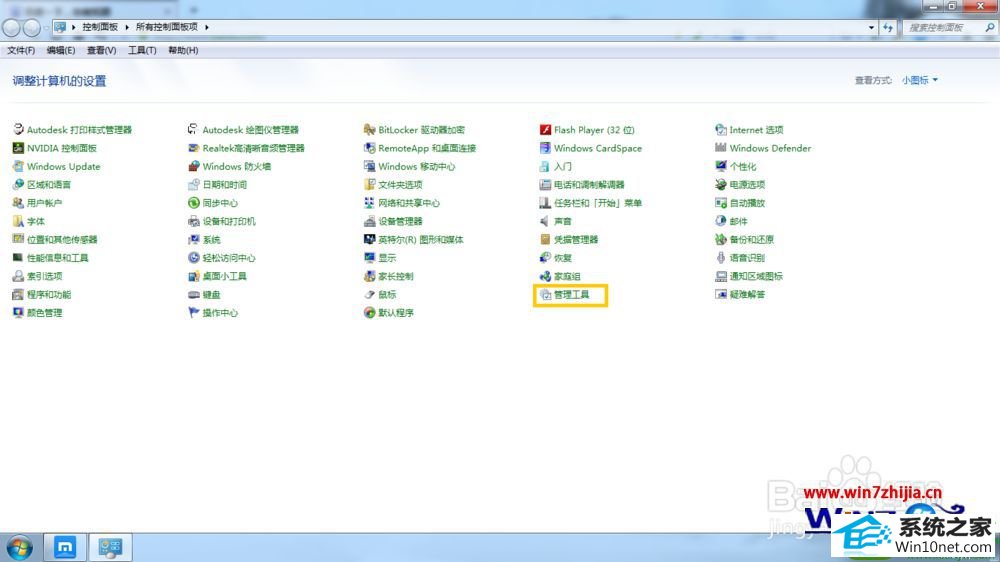Open the 文件(F) menu
The height and width of the screenshot is (562, 1000).
(21, 50)
